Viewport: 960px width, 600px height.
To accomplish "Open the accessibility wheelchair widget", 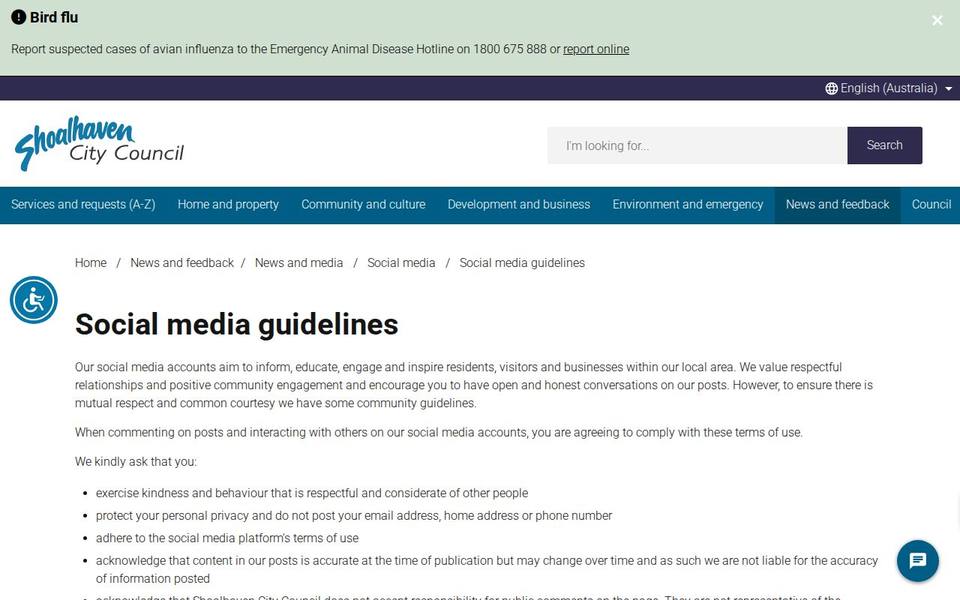I will [34, 300].
